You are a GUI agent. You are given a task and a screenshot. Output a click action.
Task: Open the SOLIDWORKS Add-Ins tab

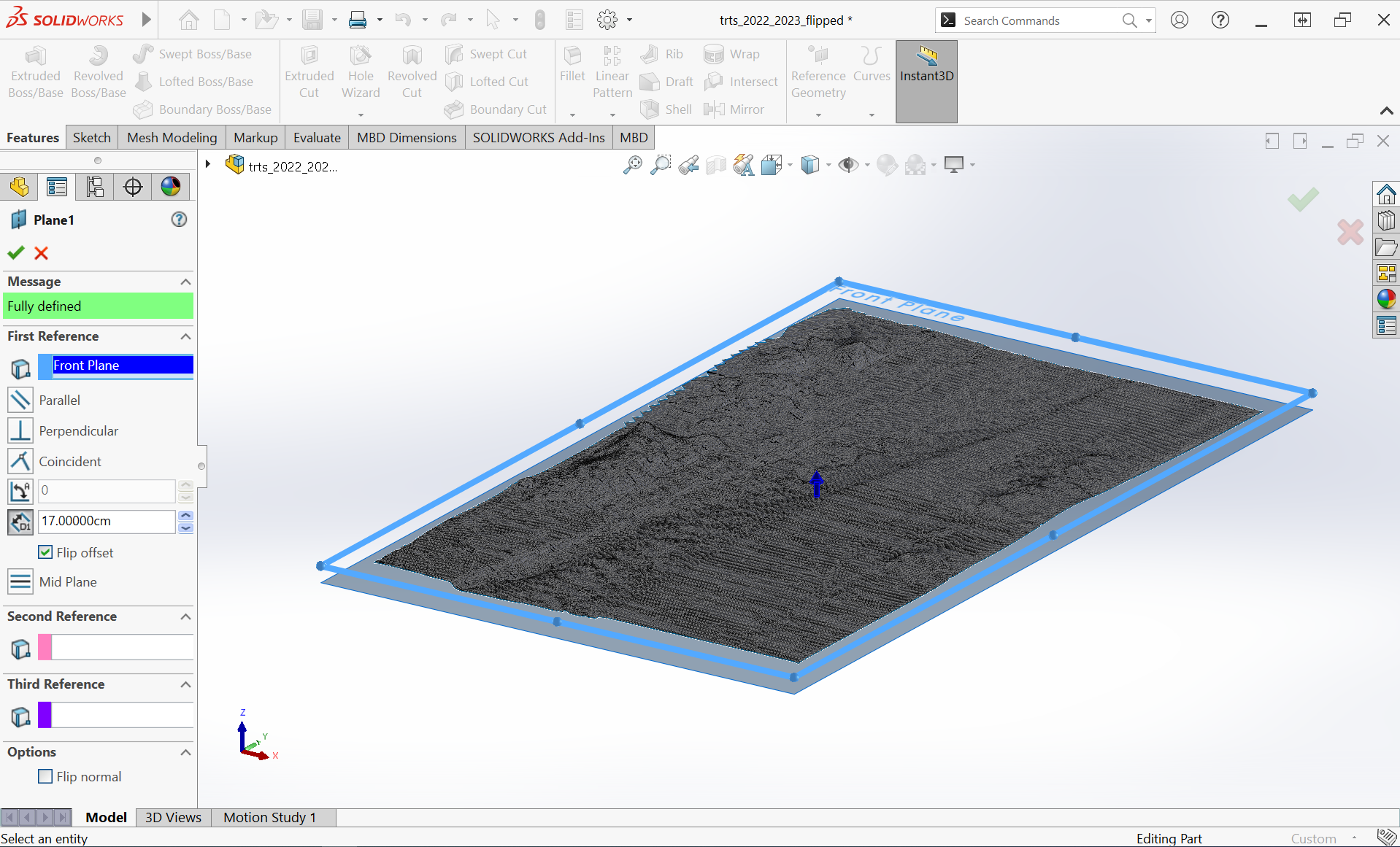539,137
